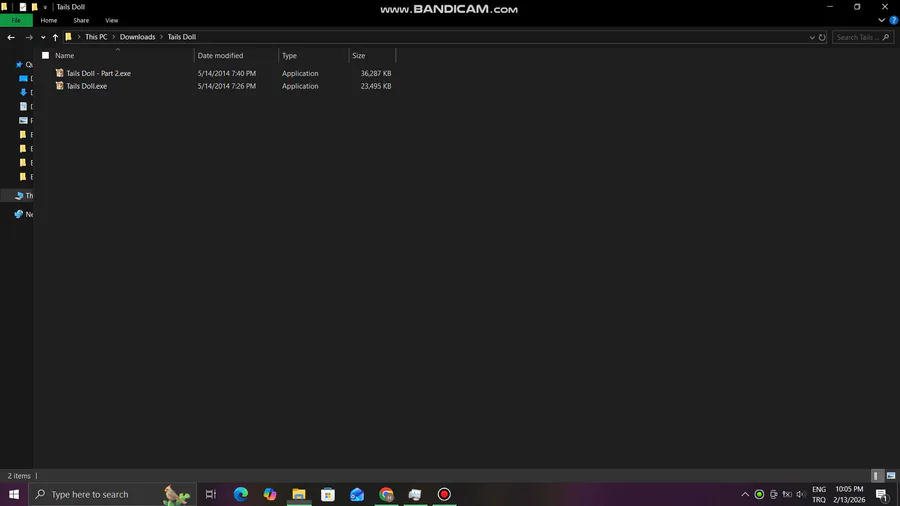
Task: Tick the select-all items checkbox
Action: (x=45, y=56)
